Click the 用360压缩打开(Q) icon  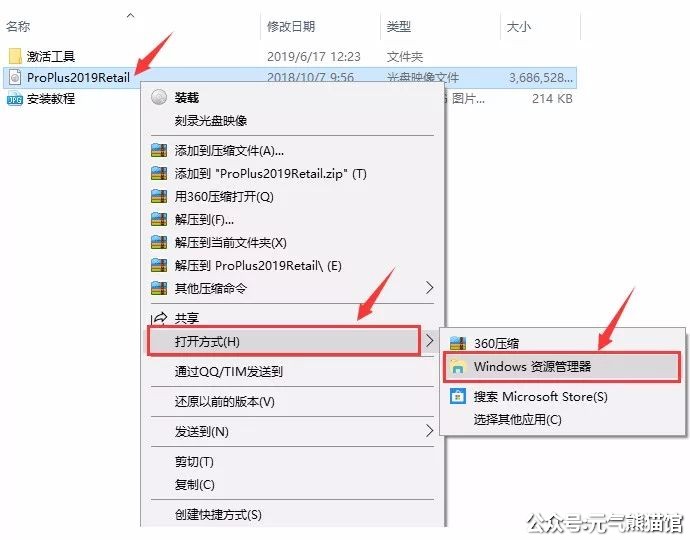(158, 197)
